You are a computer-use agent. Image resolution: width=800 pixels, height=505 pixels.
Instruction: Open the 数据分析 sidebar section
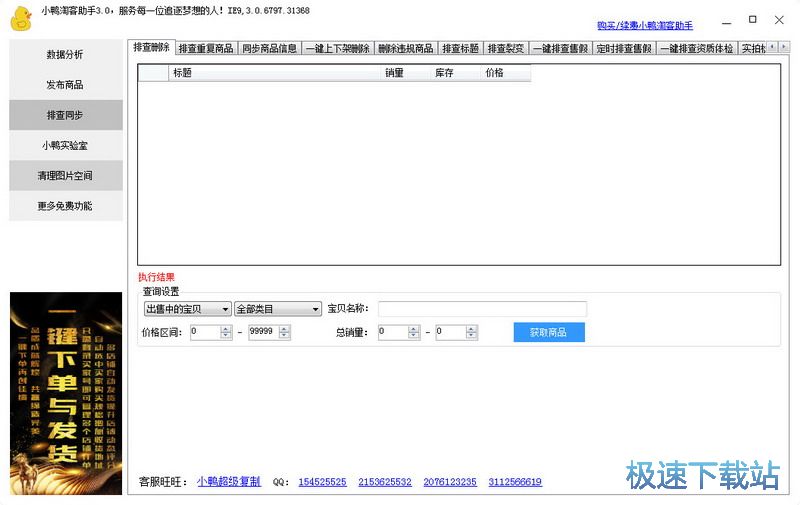coord(65,55)
